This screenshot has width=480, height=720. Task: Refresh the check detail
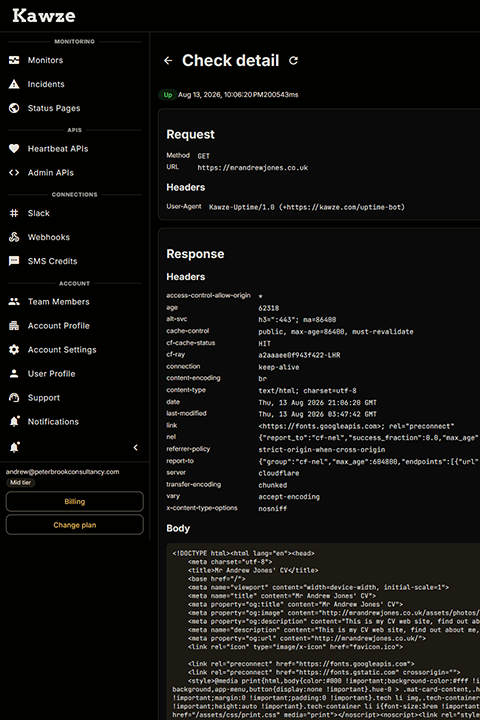pyautogui.click(x=294, y=61)
